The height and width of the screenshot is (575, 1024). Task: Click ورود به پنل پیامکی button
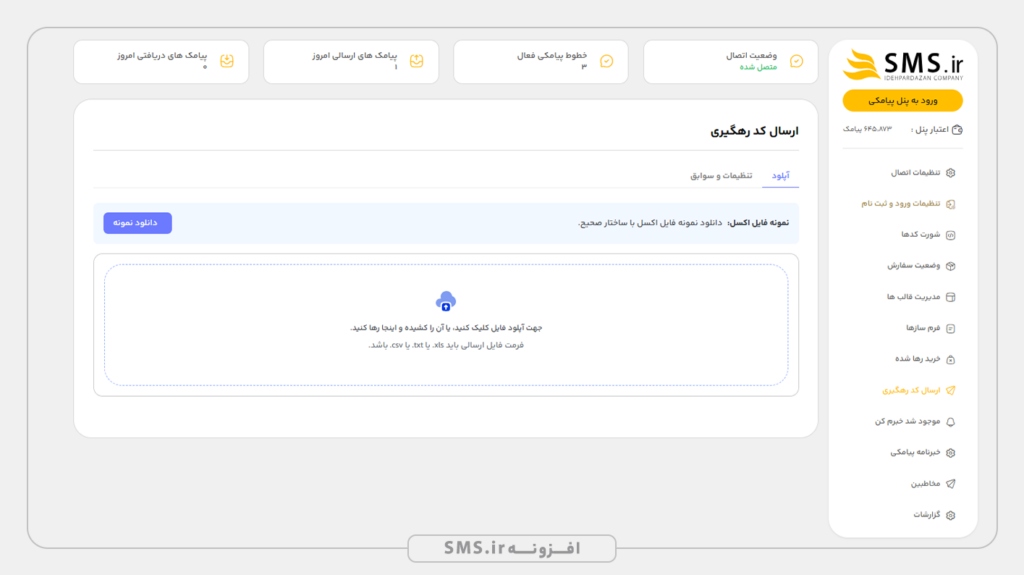903,101
